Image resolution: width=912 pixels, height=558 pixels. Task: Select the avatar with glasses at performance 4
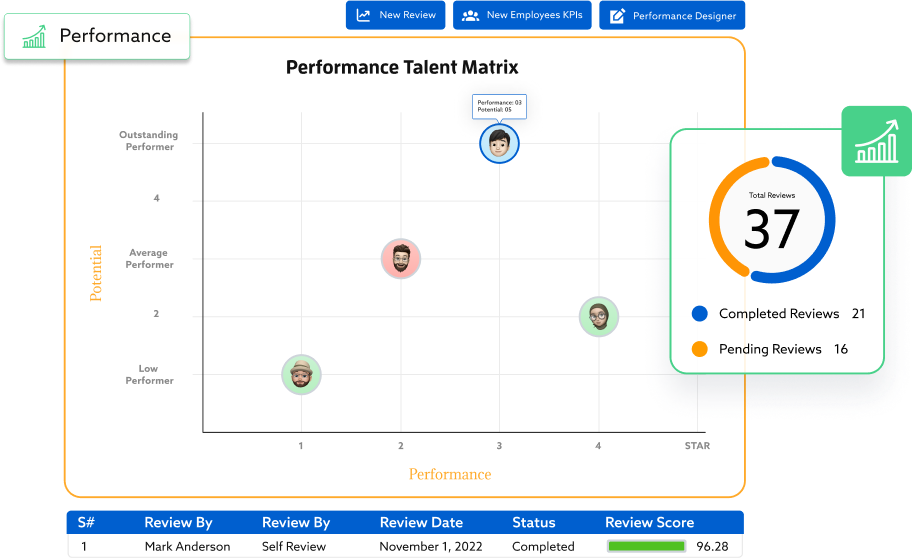[599, 317]
